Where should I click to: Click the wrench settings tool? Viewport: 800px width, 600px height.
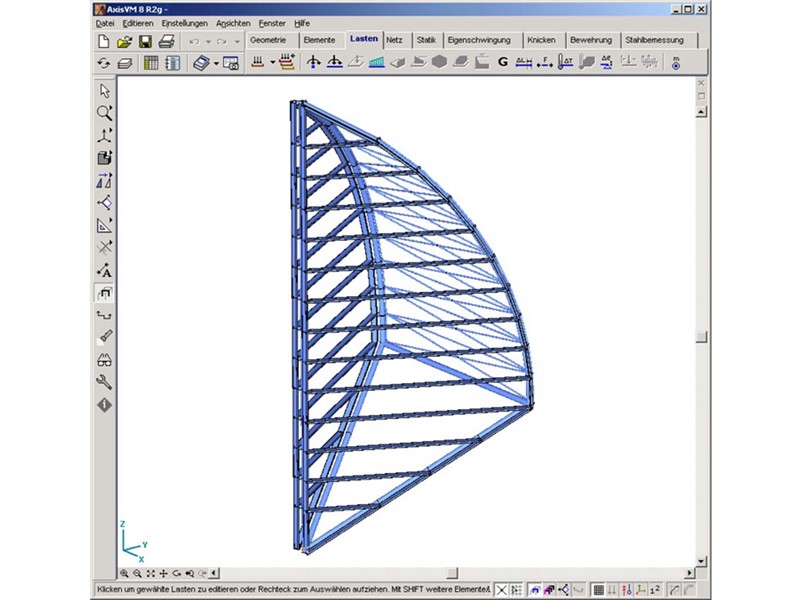[105, 382]
